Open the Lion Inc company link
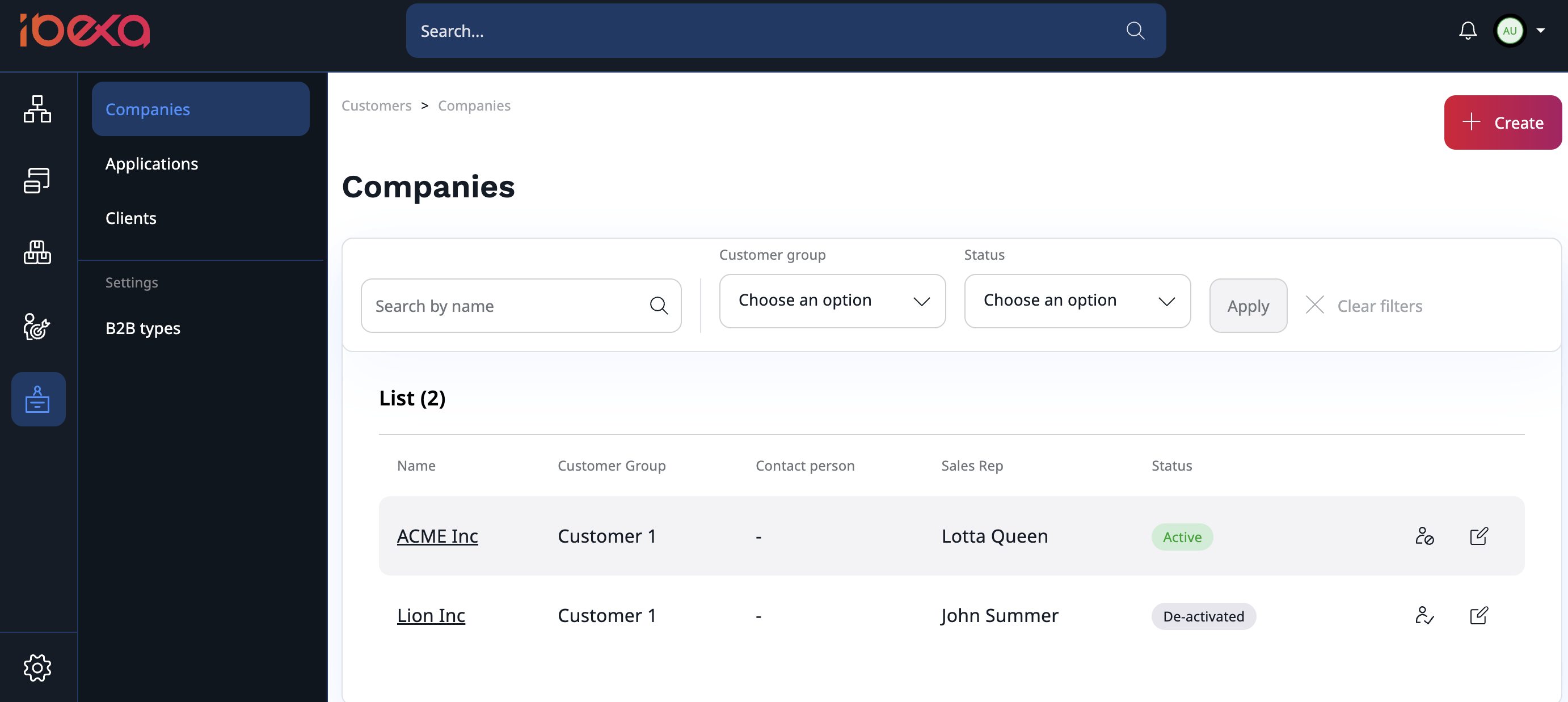The height and width of the screenshot is (702, 1568). tap(431, 616)
